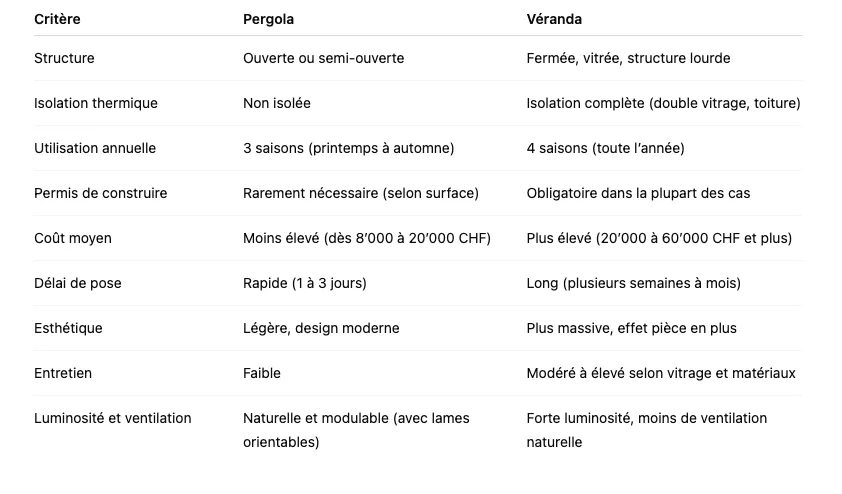
Task: Click the "Isolation complète (double vitrage, toiture)" cell
Action: (663, 103)
